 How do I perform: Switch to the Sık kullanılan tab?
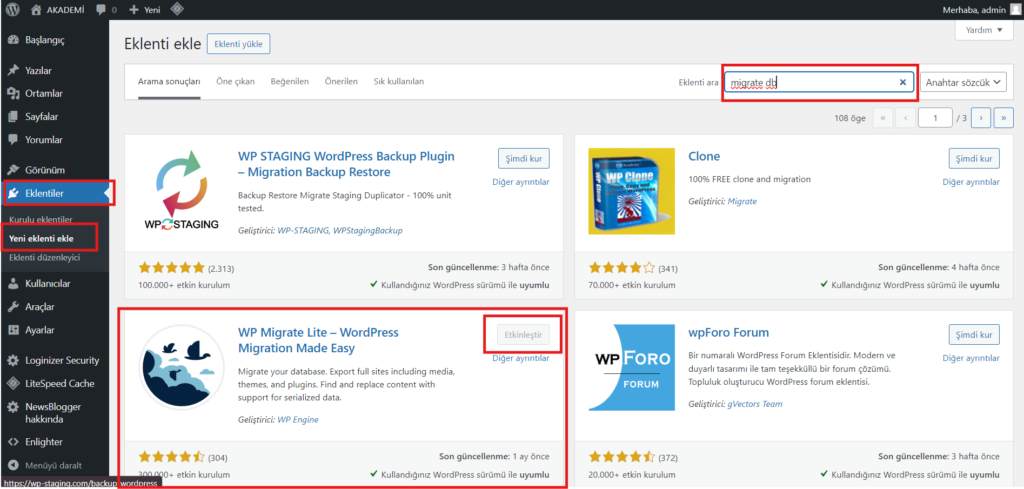pyautogui.click(x=398, y=82)
